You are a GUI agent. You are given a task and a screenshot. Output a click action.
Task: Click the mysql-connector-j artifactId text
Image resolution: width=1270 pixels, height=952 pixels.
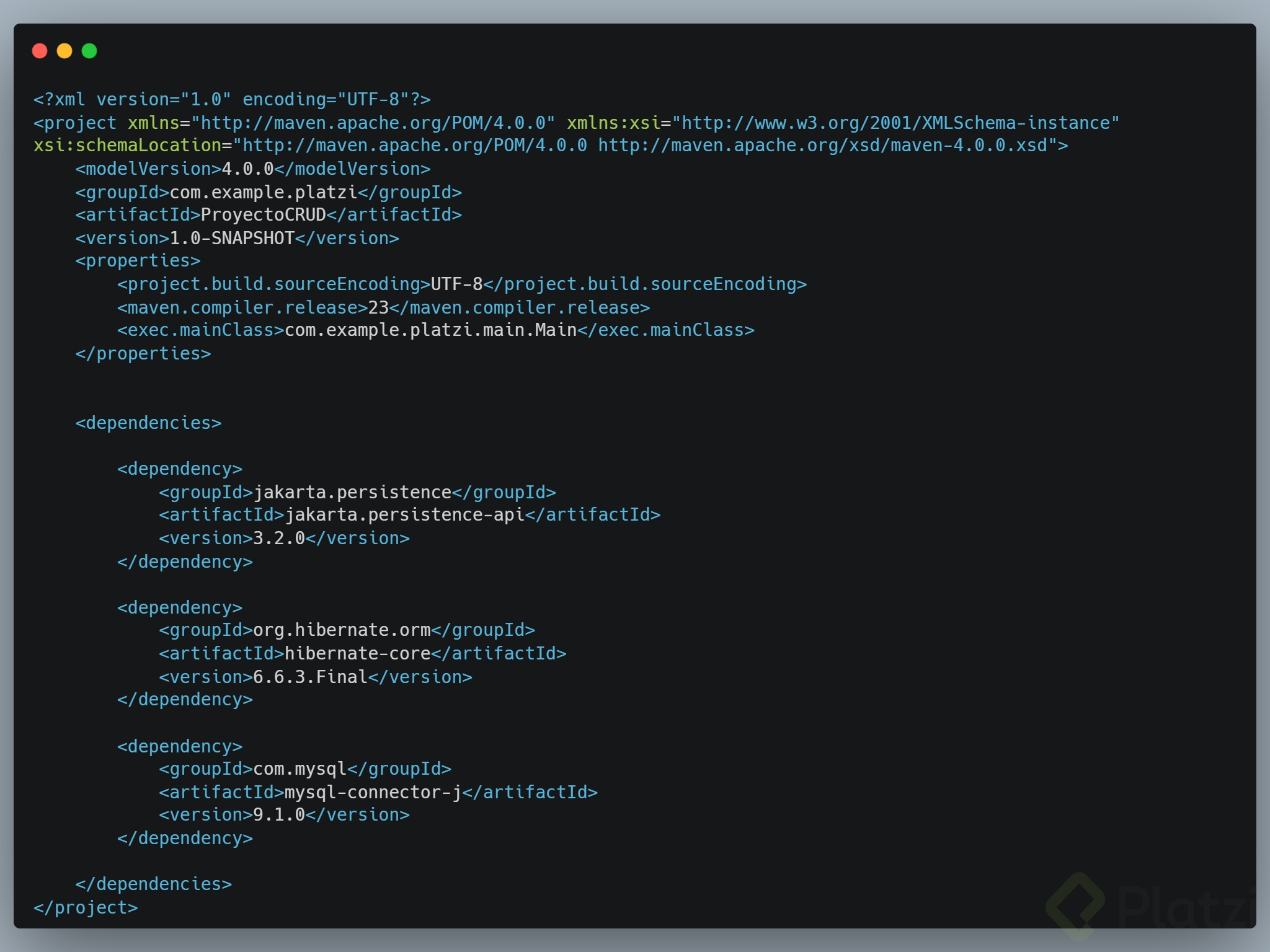click(373, 792)
